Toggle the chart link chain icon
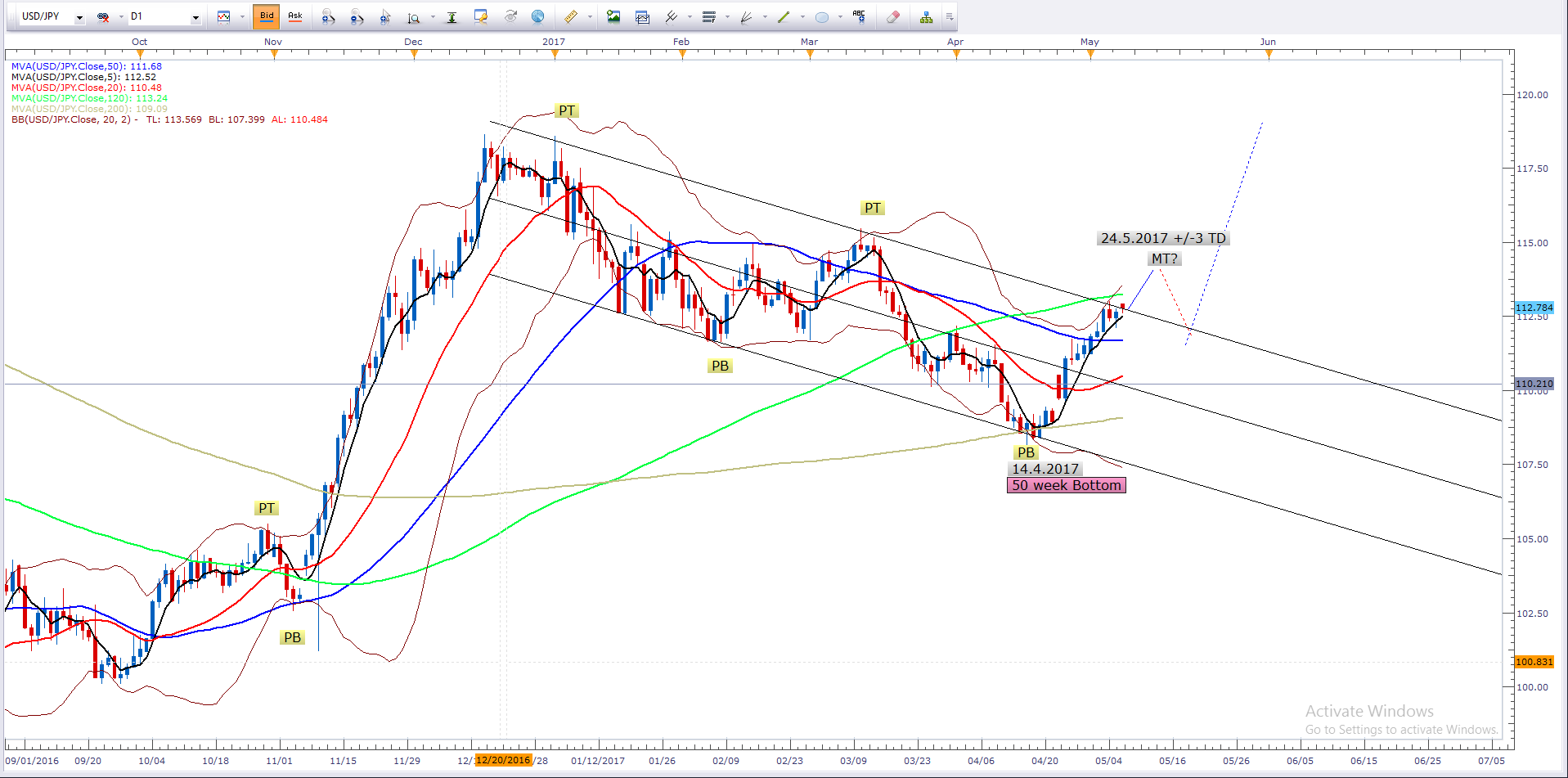This screenshot has width=1568, height=778. (103, 16)
